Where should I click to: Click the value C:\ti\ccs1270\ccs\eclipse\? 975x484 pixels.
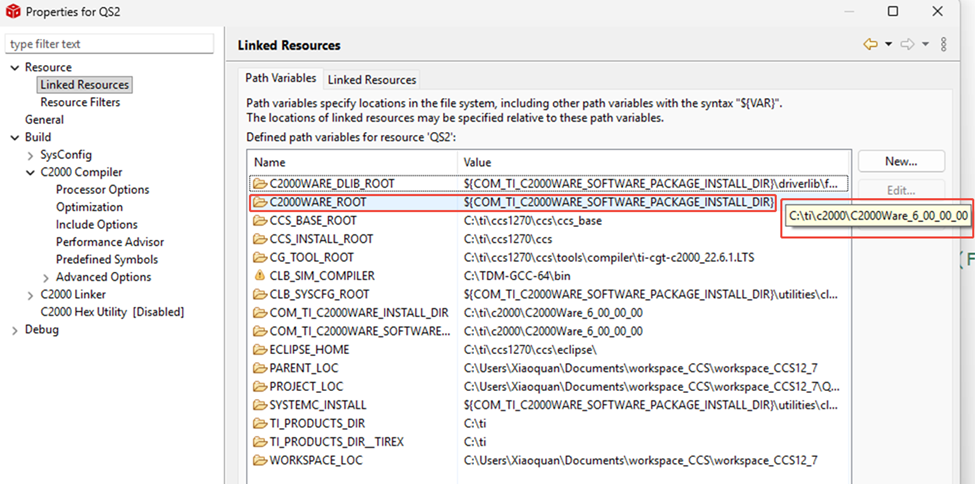pyautogui.click(x=530, y=350)
